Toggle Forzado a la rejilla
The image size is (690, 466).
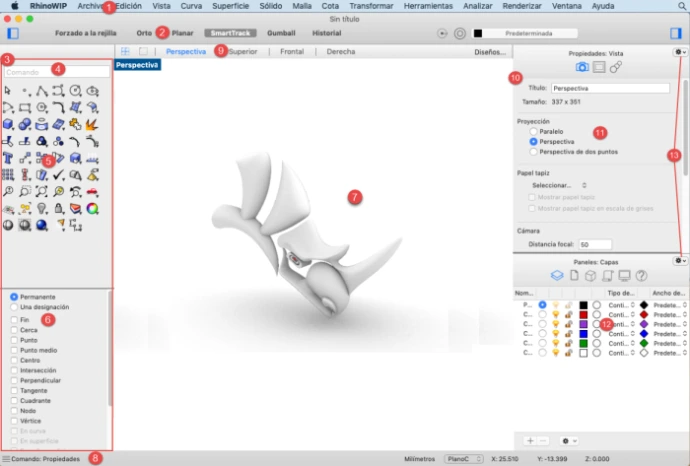85,33
